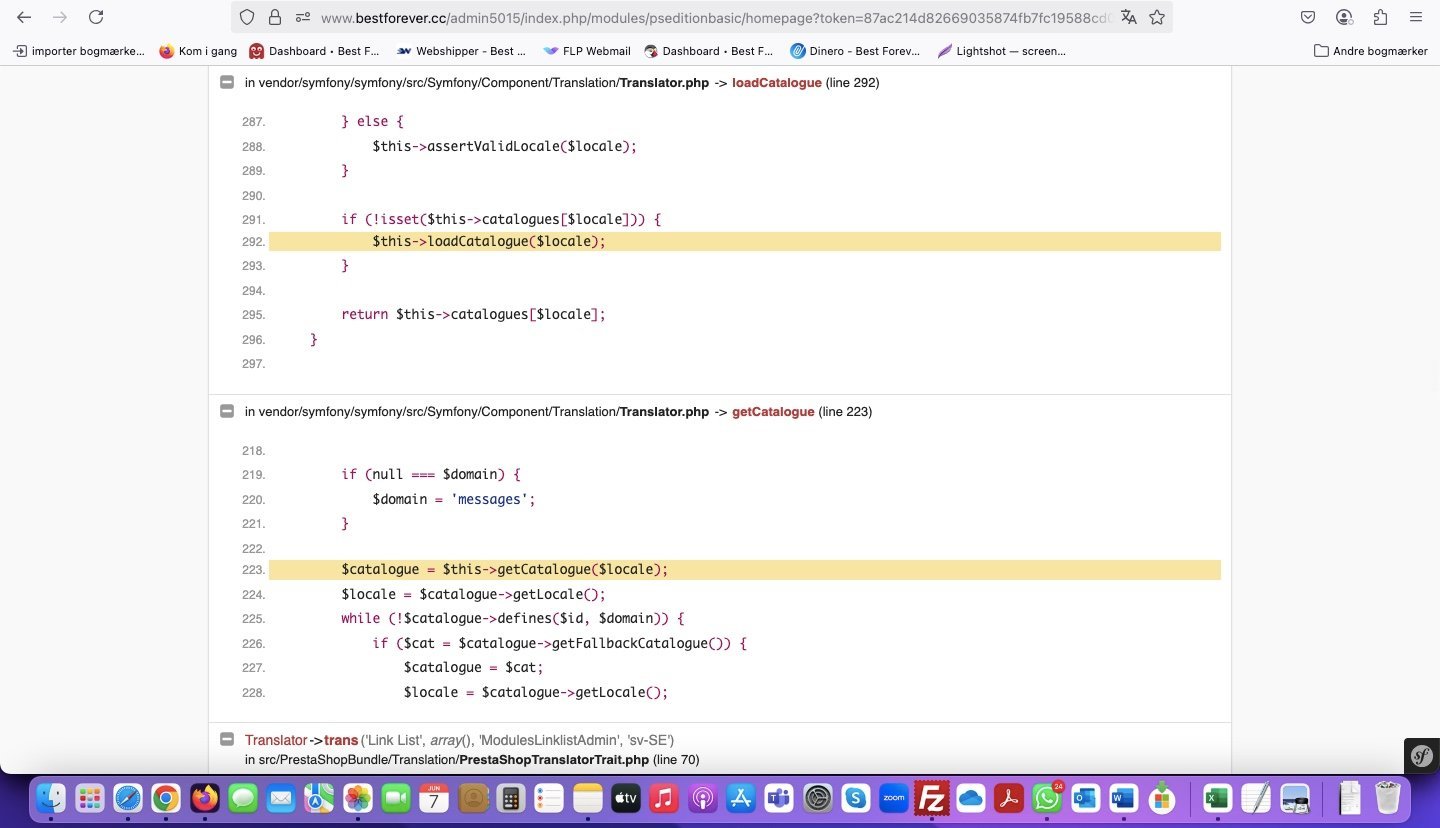Click PrestaShopTranslatorTrait.php file name
Image resolution: width=1440 pixels, height=828 pixels.
(554, 760)
